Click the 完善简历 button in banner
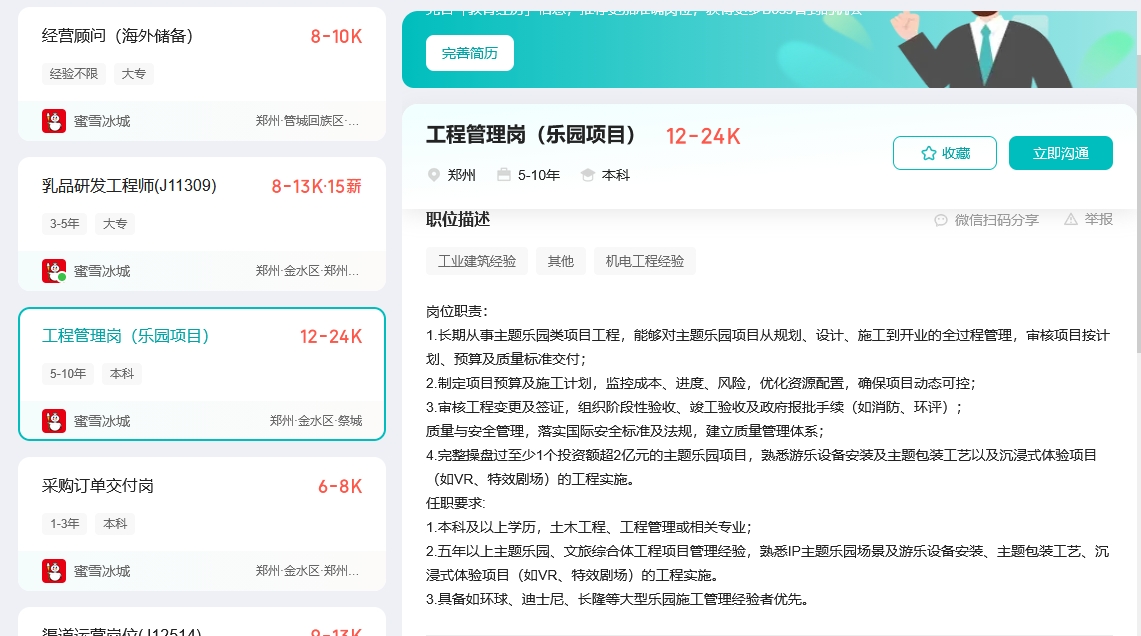 pyautogui.click(x=470, y=53)
